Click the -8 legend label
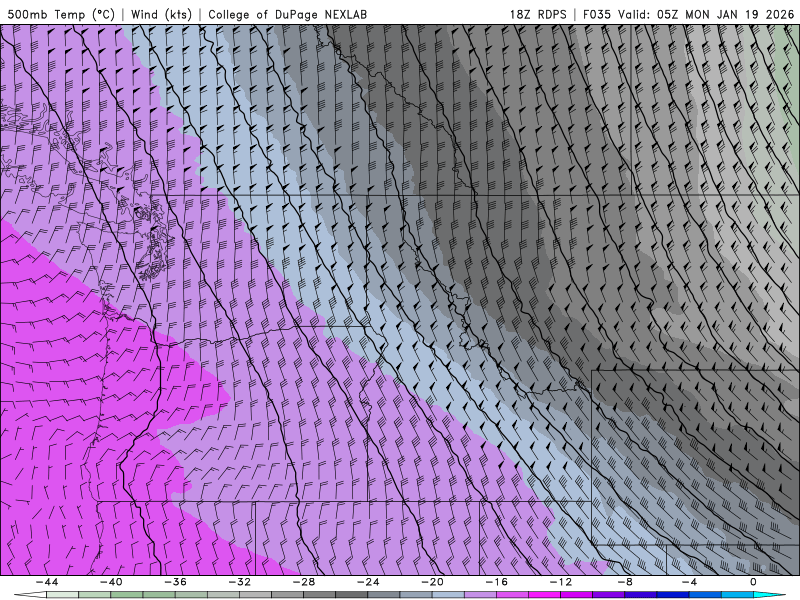Screen dimensions: 800x600 (625, 582)
